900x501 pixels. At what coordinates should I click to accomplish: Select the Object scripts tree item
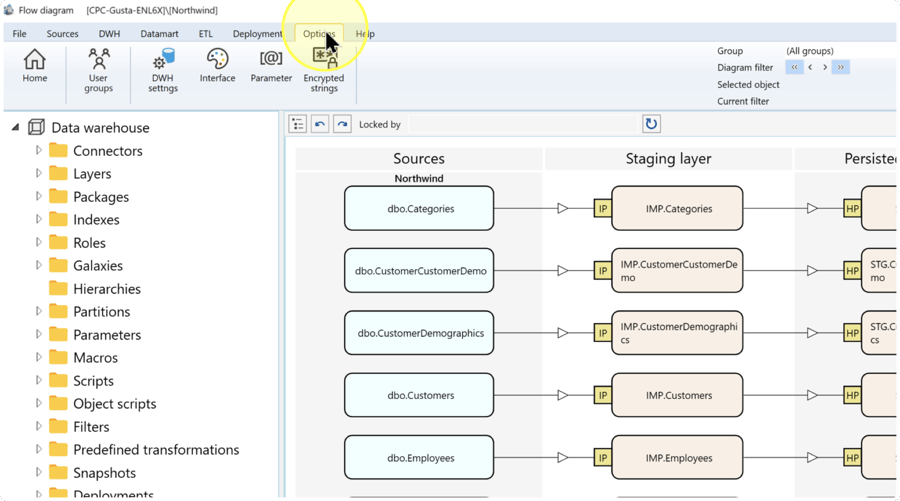pyautogui.click(x=114, y=403)
